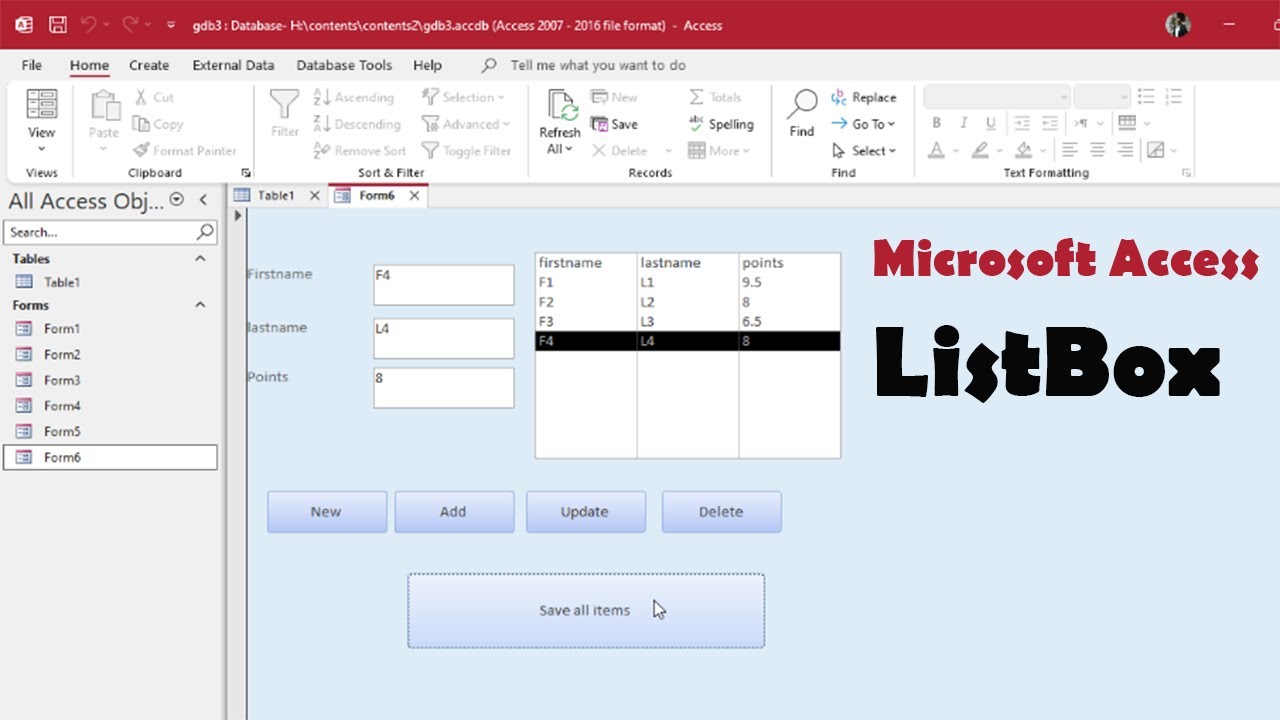1280x720 pixels.
Task: Switch to the External Data tab
Action: (233, 65)
